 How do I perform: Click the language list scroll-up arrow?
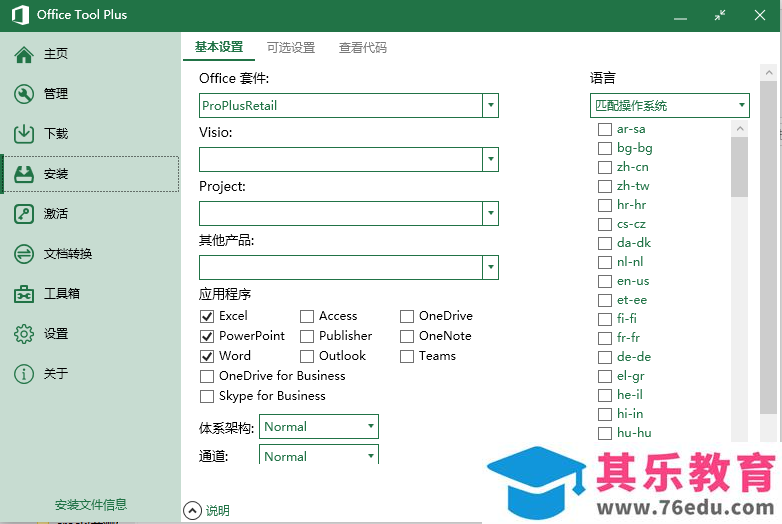pyautogui.click(x=740, y=129)
